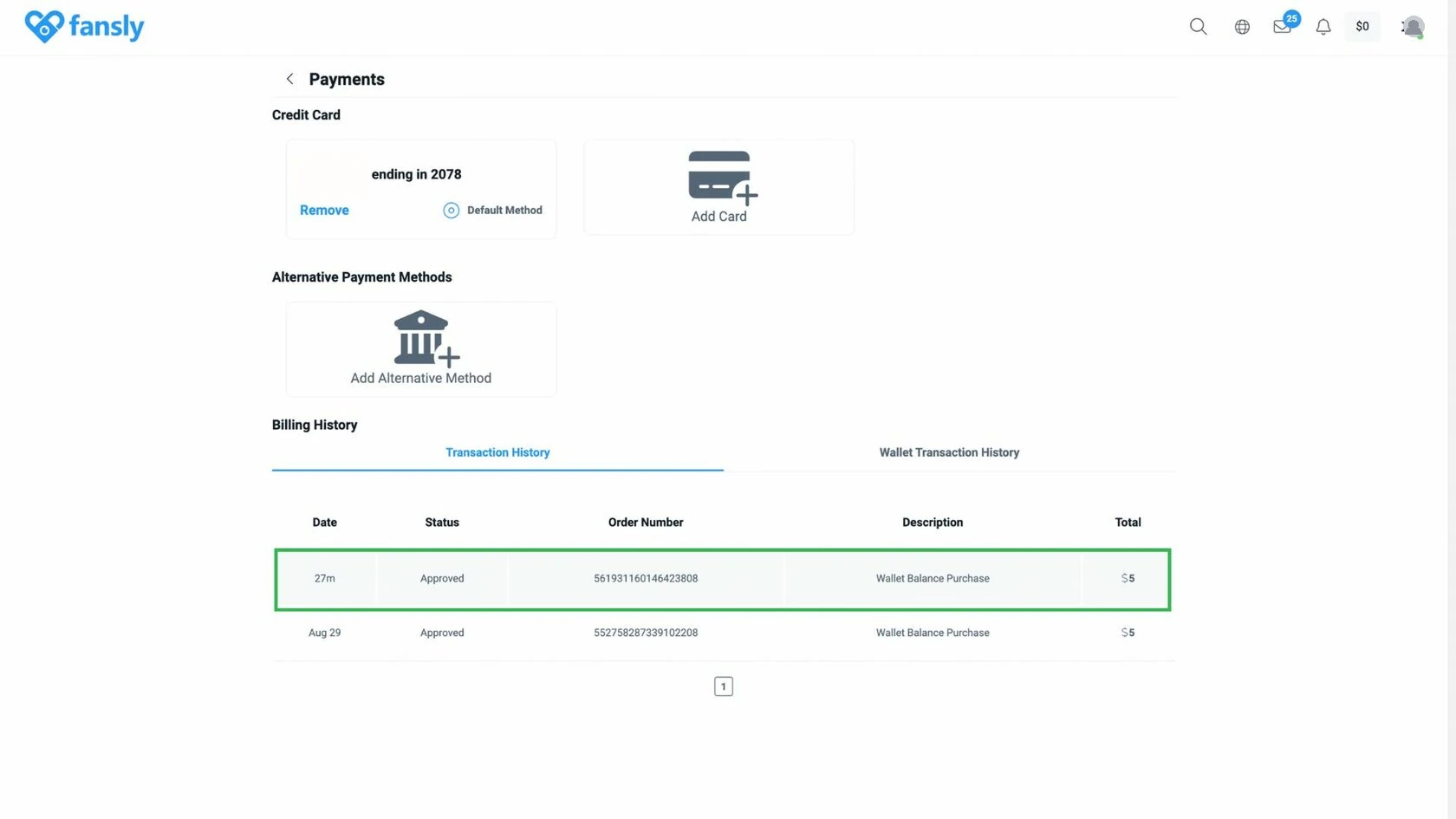Image resolution: width=1456 pixels, height=819 pixels.
Task: Select the 27m Wallet Balance Purchase row
Action: point(723,579)
